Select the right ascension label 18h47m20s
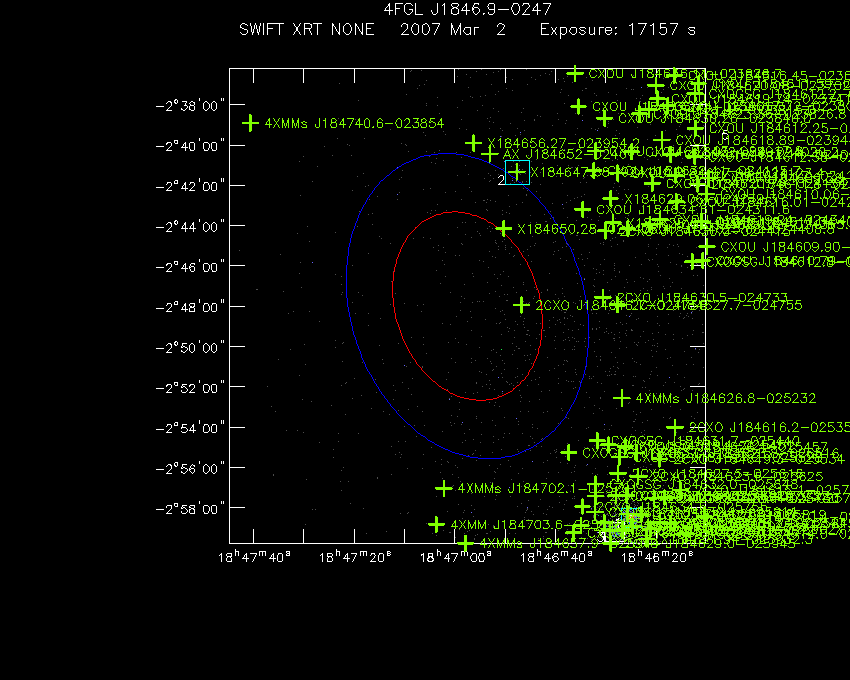Image resolution: width=850 pixels, height=680 pixels. pyautogui.click(x=355, y=557)
